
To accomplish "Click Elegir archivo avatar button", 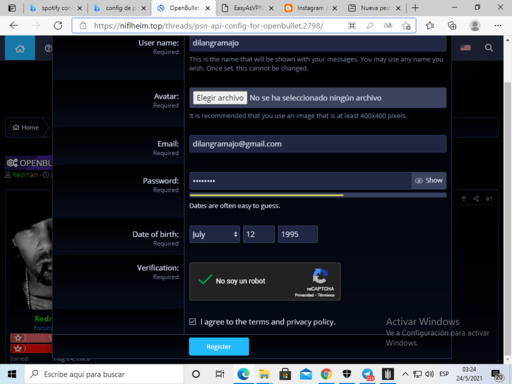I will click(x=220, y=98).
